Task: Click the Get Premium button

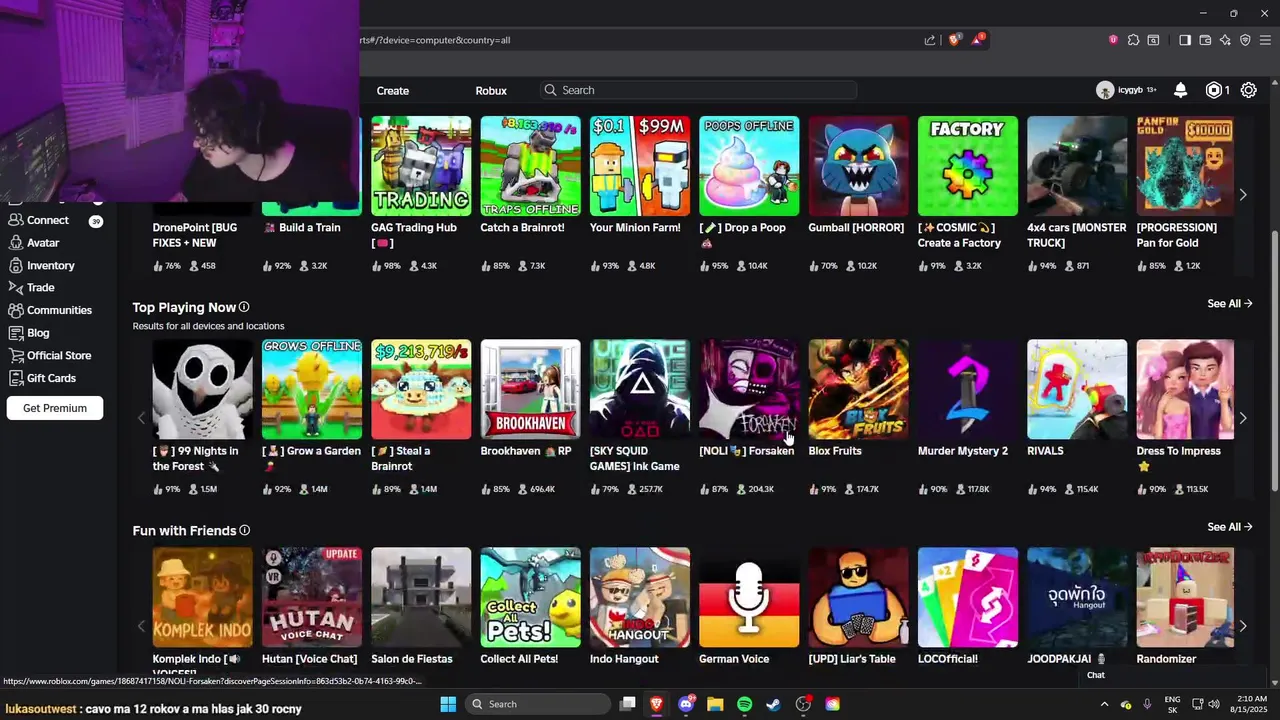Action: coord(55,408)
